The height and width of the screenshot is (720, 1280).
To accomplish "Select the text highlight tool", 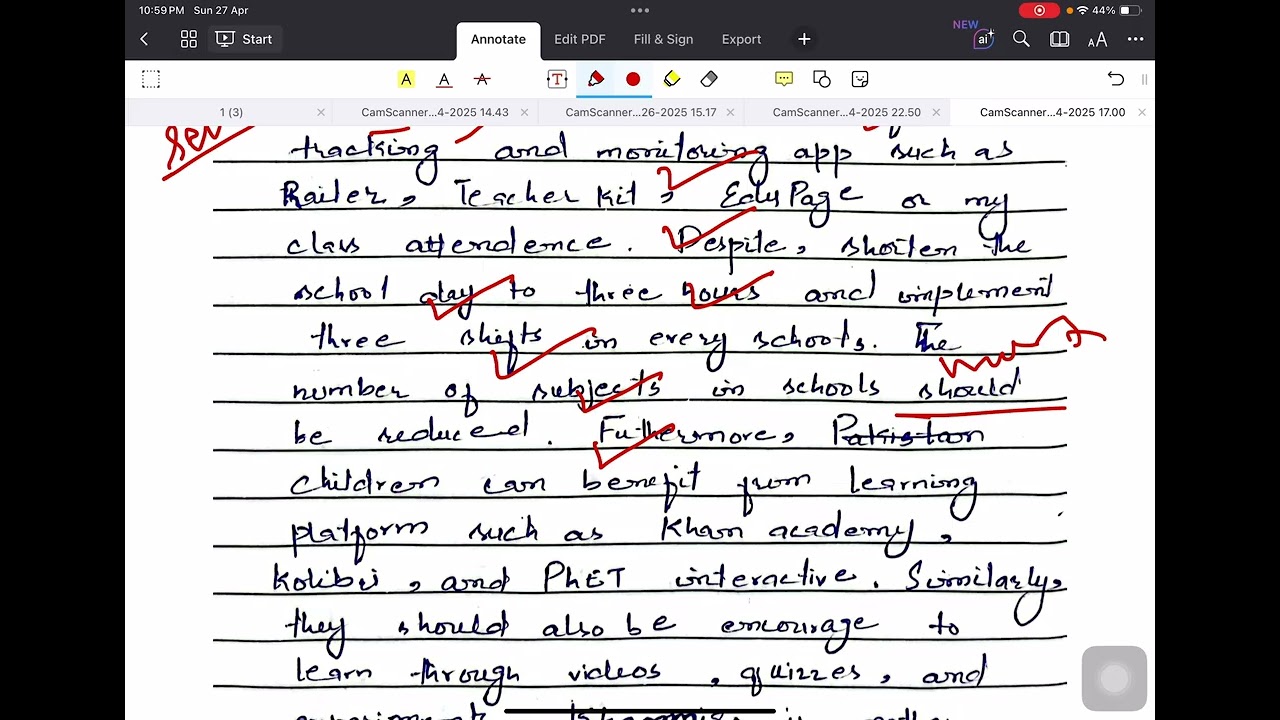I will coord(406,79).
